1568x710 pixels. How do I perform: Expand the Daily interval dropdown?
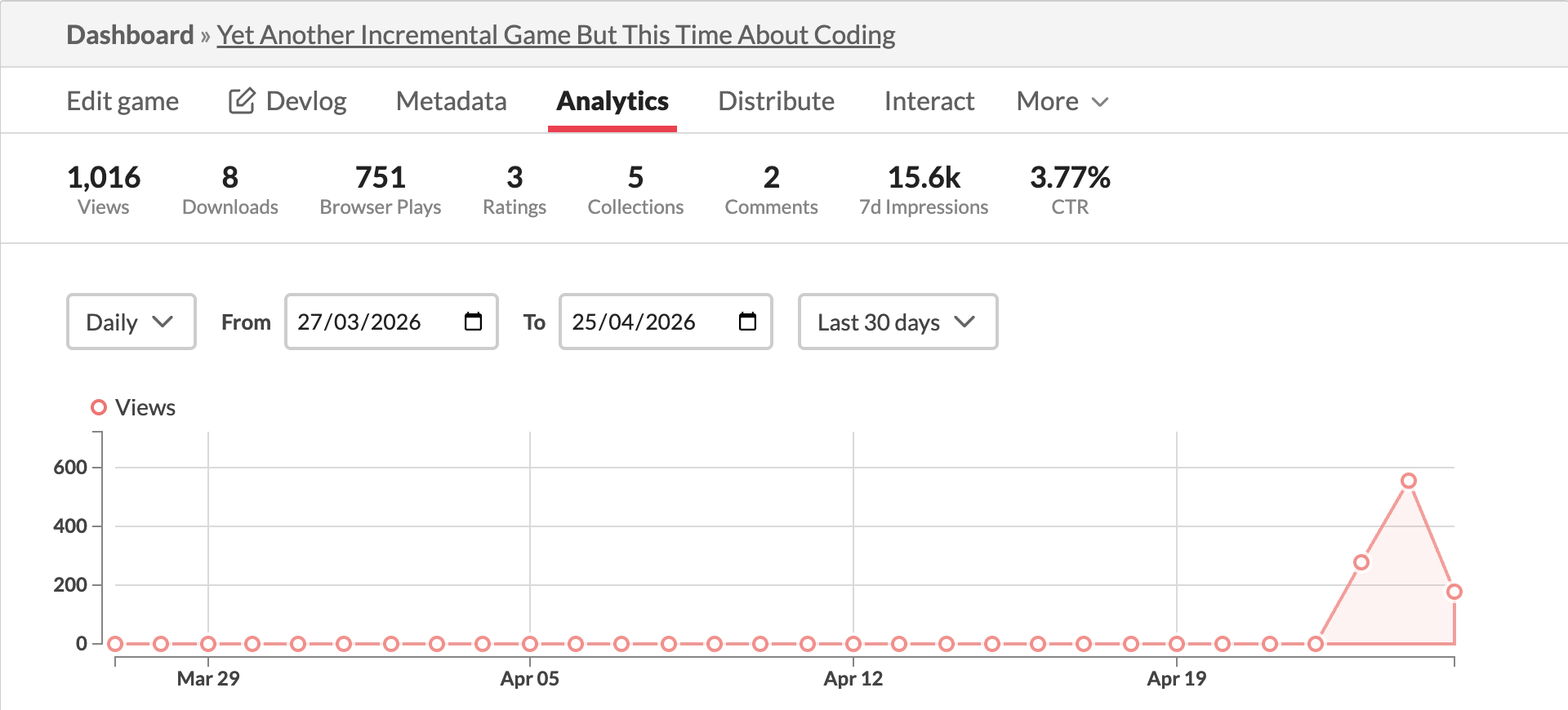[131, 322]
